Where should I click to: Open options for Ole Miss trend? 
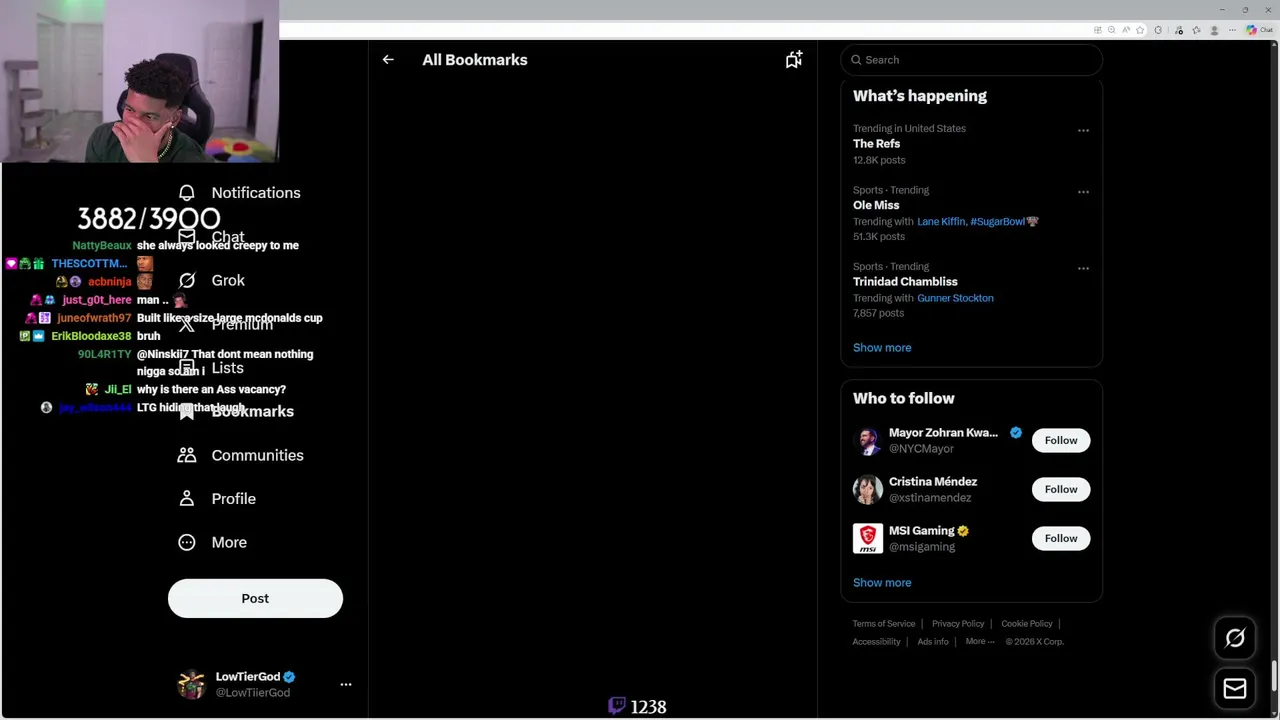coord(1083,191)
